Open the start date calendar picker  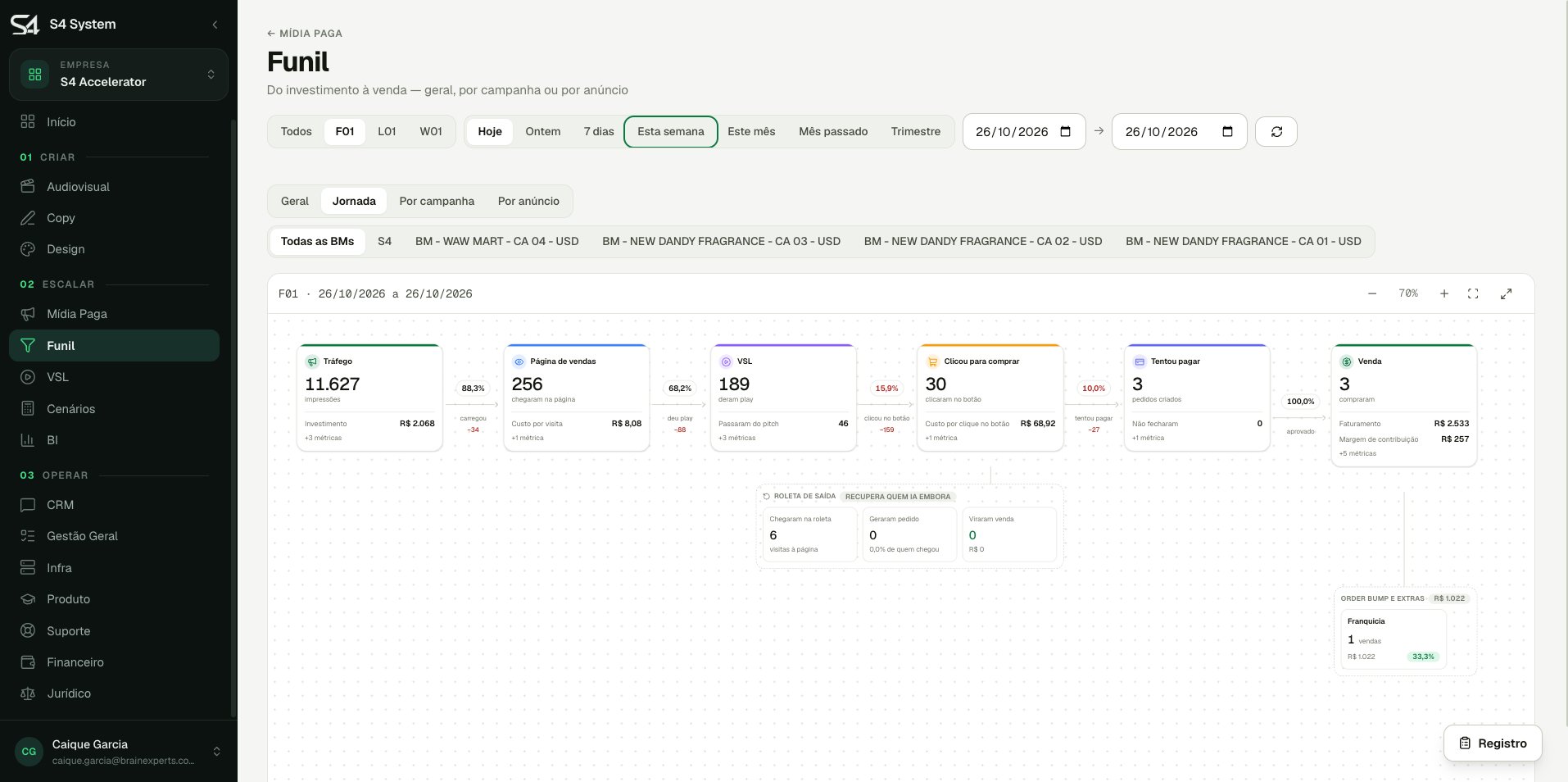coord(1066,131)
